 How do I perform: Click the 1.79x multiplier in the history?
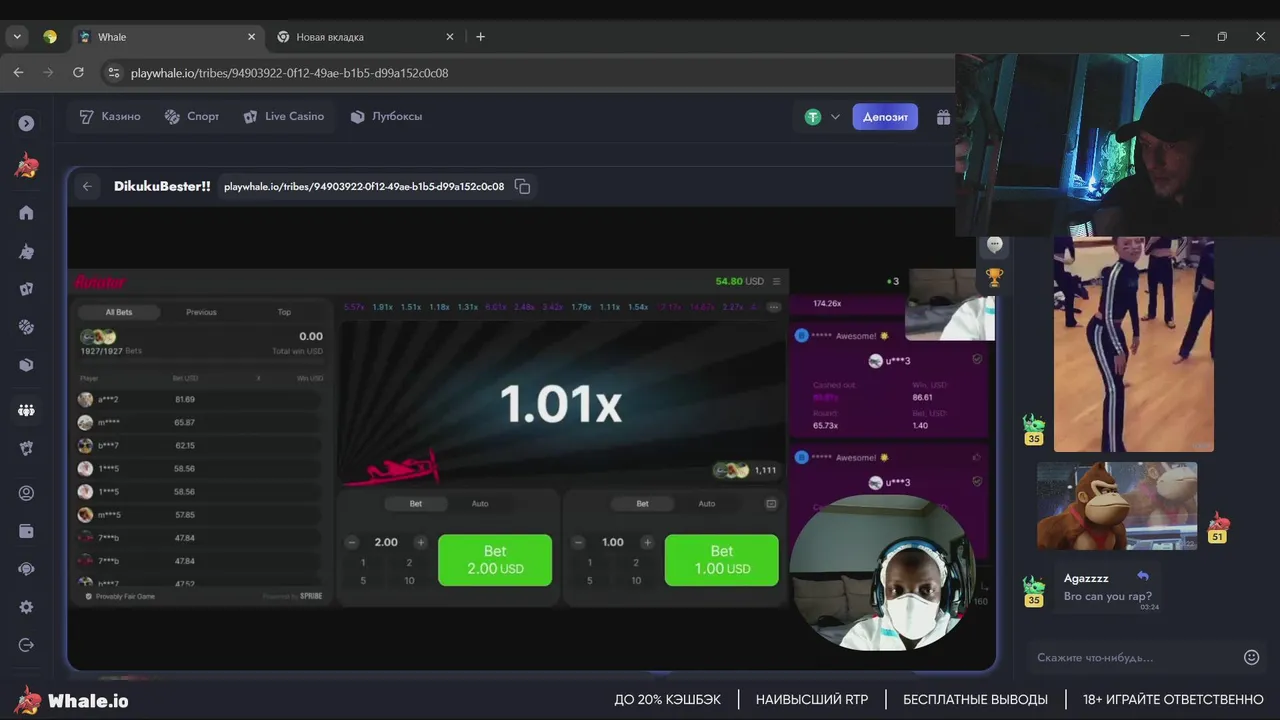tap(581, 307)
